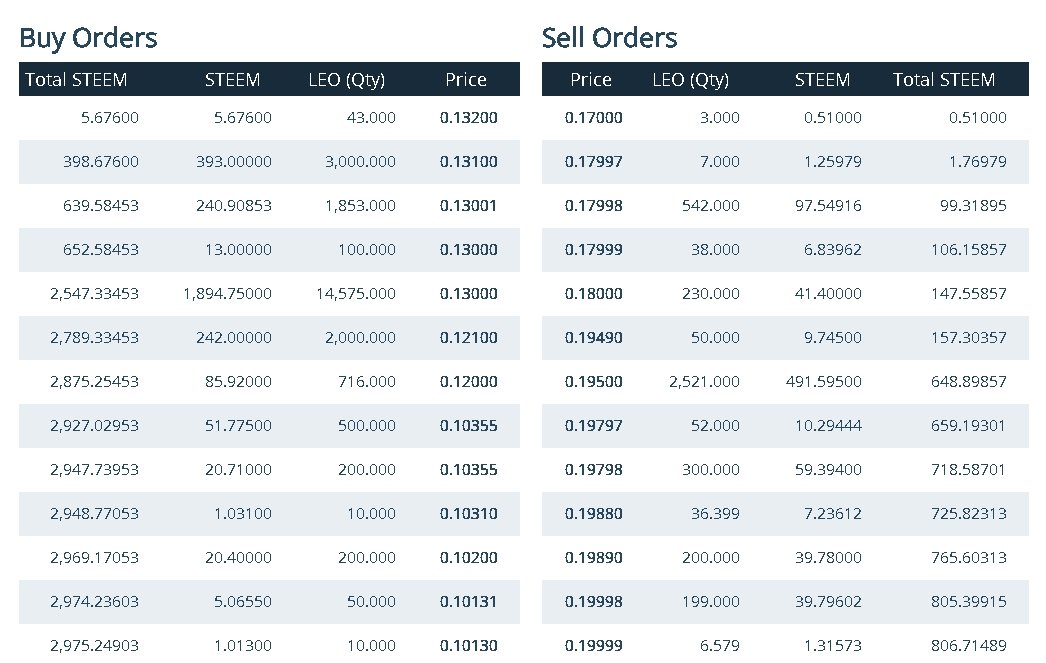Click sell quantity 6.579

pos(720,646)
